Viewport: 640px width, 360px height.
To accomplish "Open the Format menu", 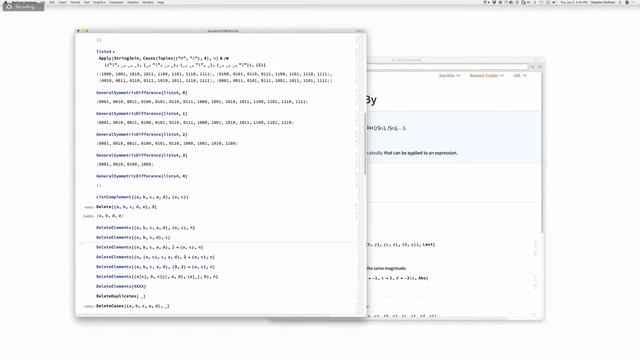I will 75,2.
